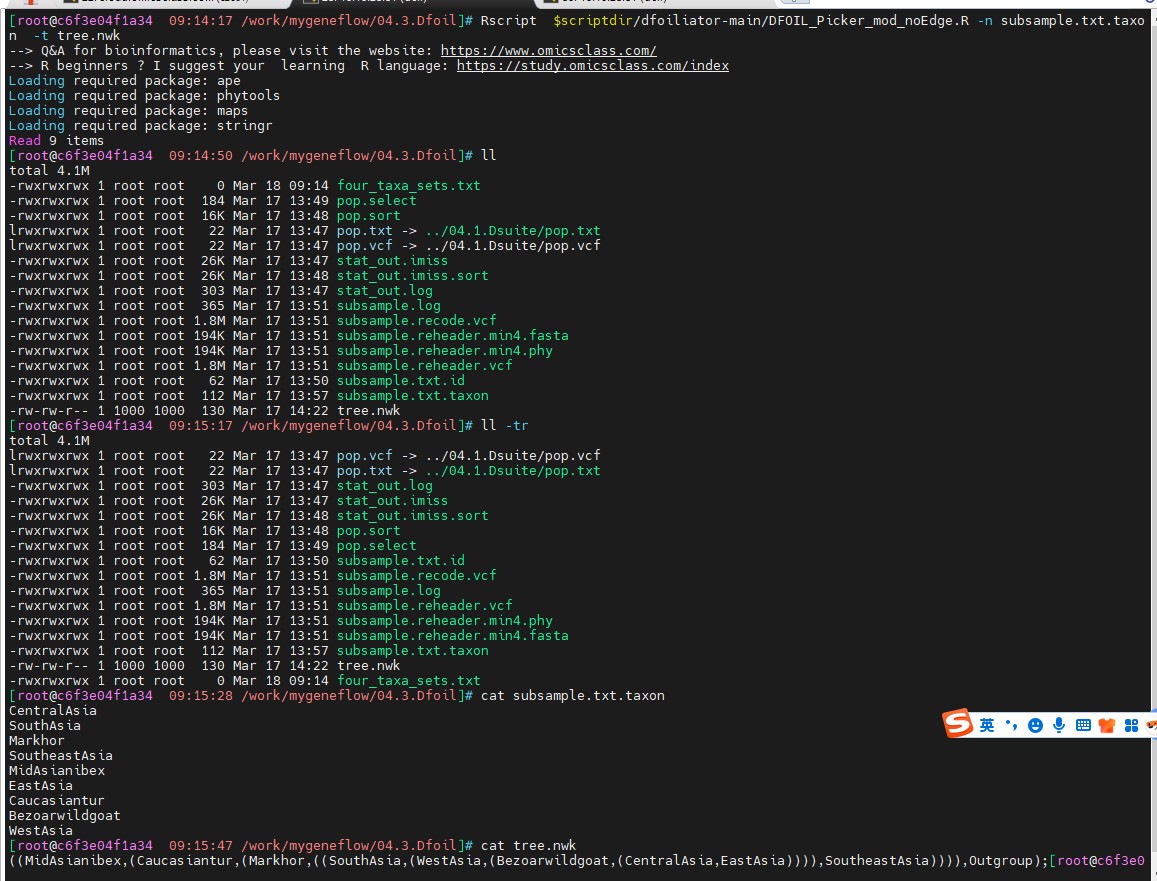Open the IME toolbox grid icon

[1131, 725]
